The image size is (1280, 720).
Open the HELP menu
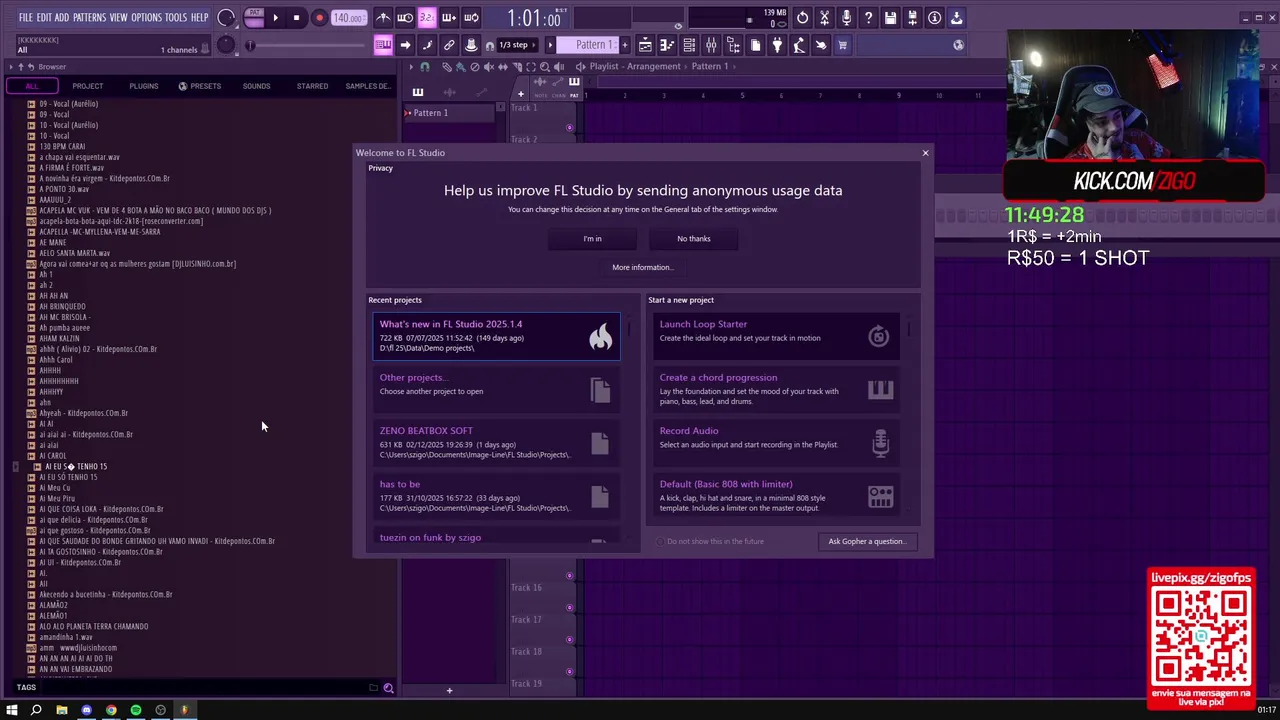199,18
